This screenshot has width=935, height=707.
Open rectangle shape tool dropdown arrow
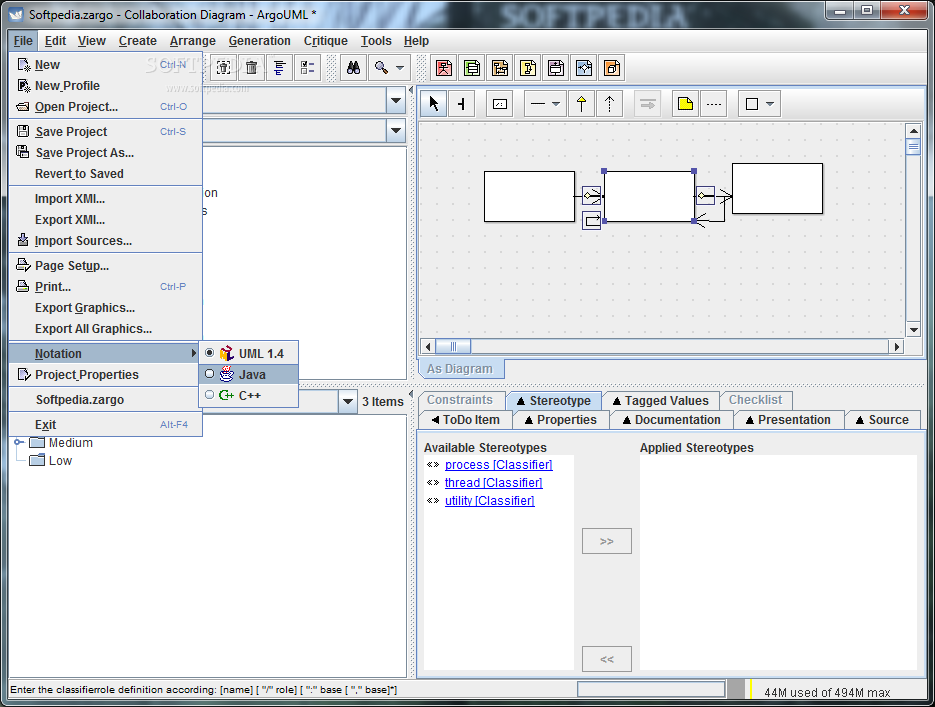(x=770, y=104)
